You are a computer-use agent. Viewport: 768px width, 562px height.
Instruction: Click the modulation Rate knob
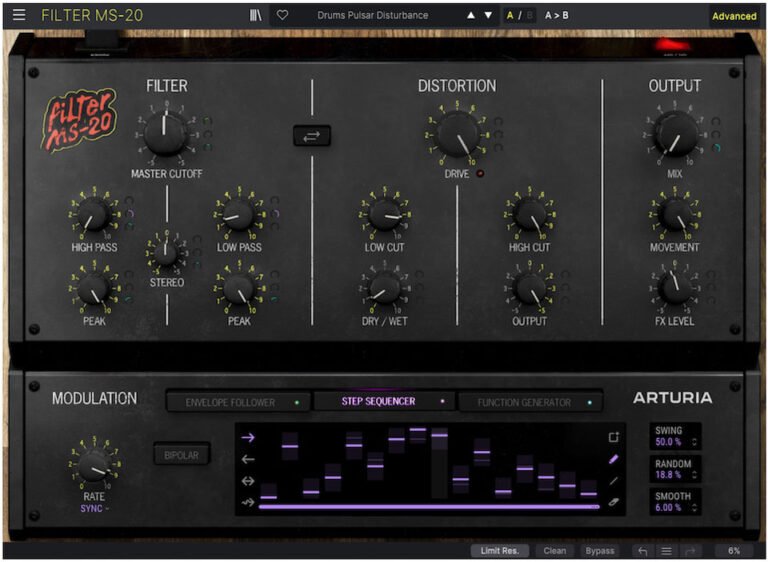94,466
